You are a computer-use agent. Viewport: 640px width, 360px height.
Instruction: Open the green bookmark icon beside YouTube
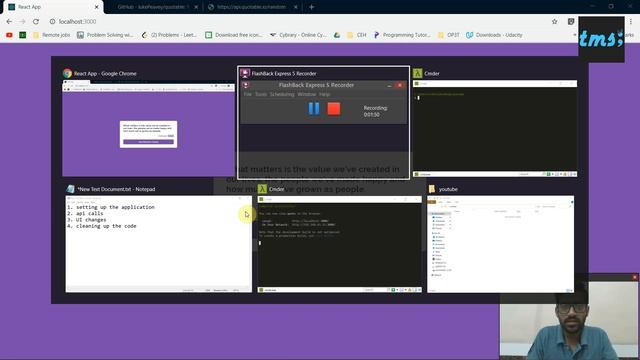(x=23, y=35)
